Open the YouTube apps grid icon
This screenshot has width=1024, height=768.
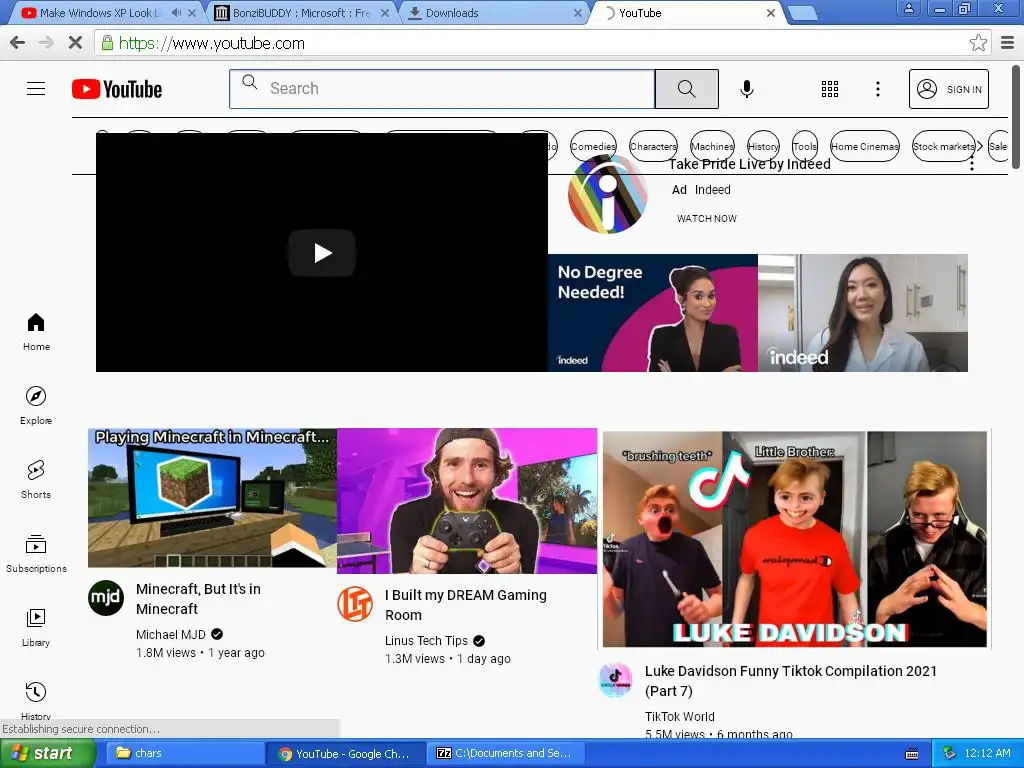coord(829,89)
